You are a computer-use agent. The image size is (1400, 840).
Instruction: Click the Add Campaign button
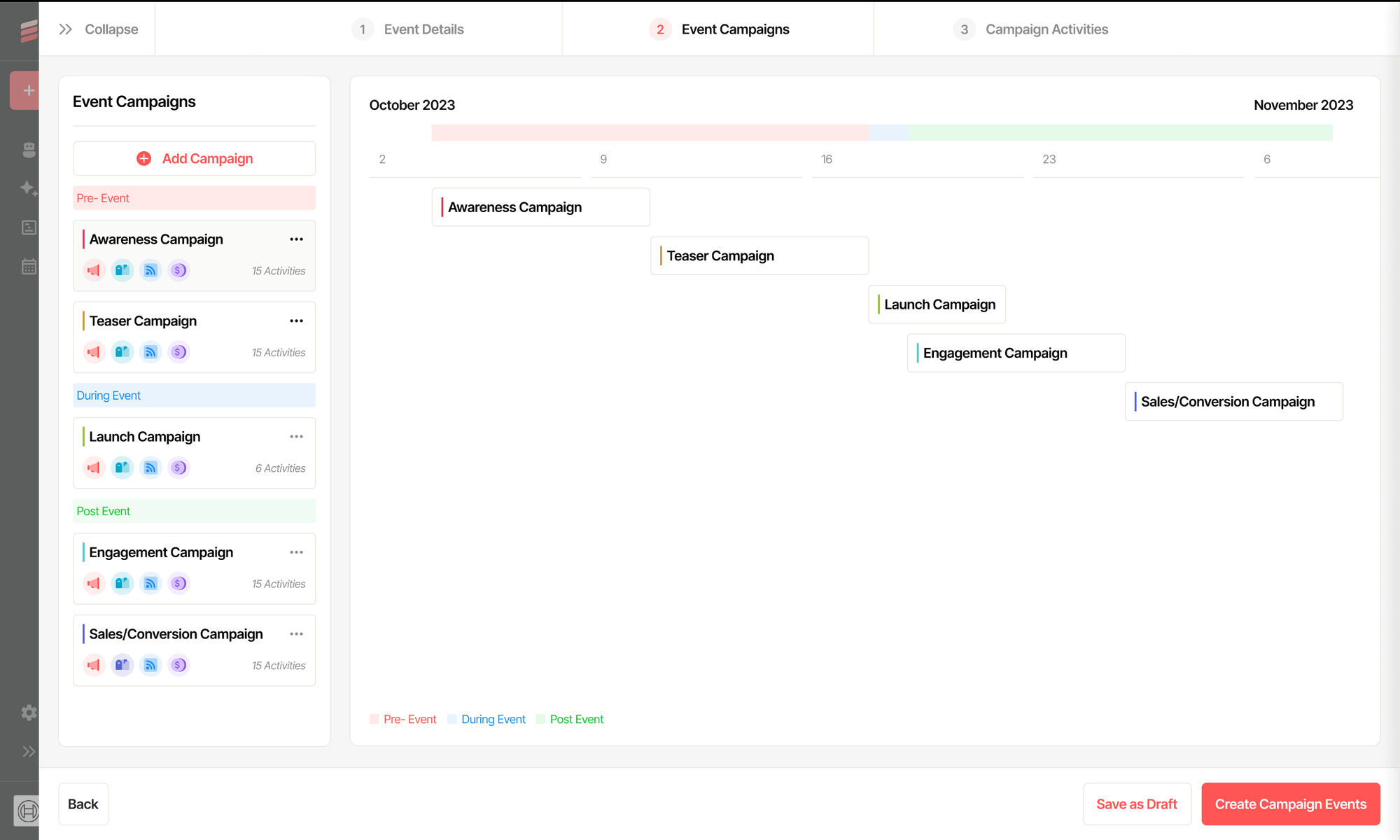[x=194, y=158]
